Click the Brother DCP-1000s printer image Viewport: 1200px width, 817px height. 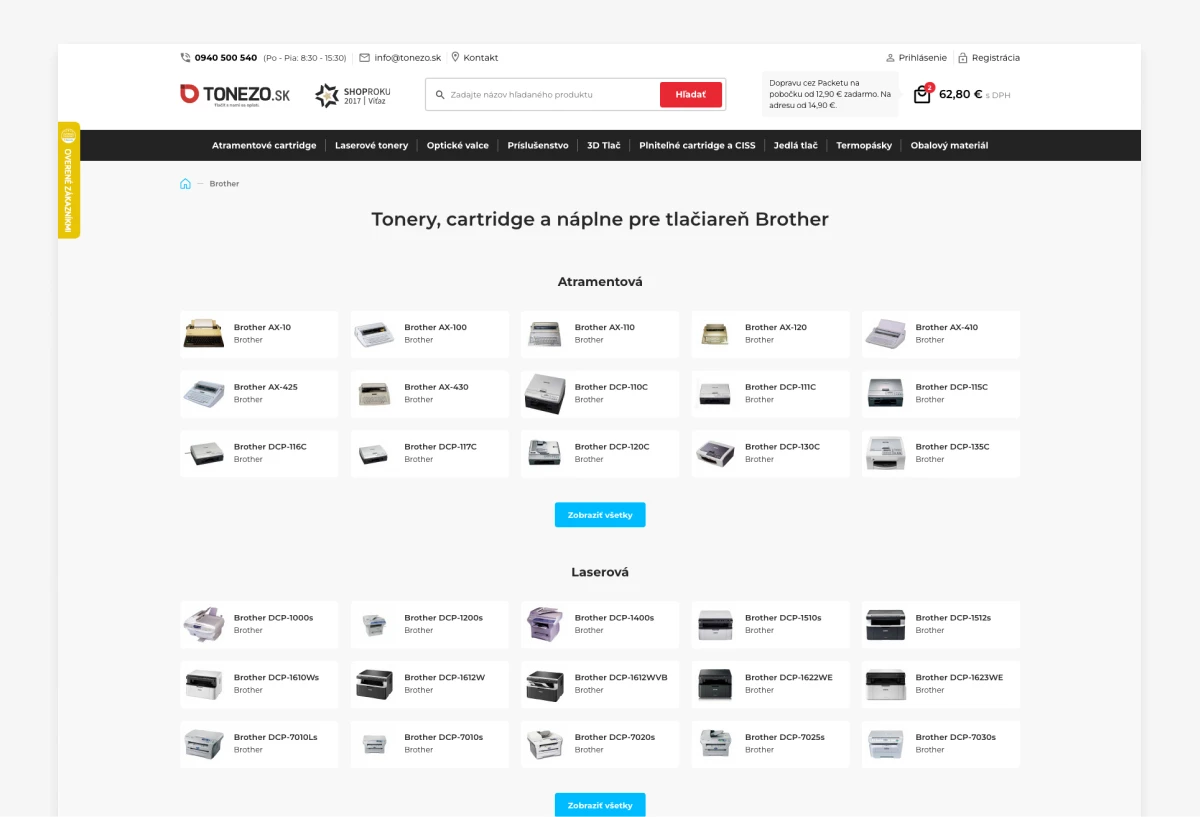tap(204, 624)
